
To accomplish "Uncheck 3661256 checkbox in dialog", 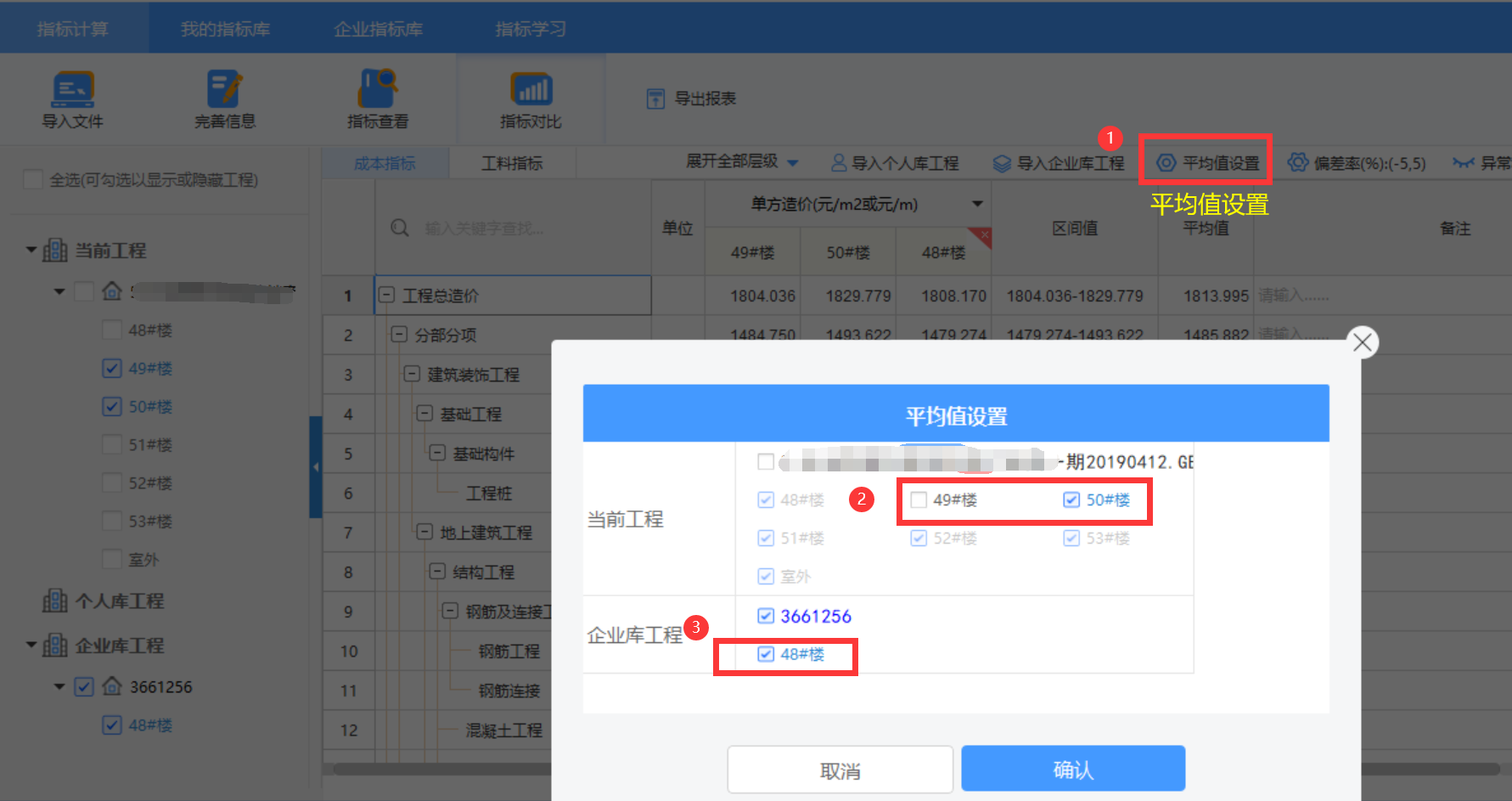I will coord(766,616).
